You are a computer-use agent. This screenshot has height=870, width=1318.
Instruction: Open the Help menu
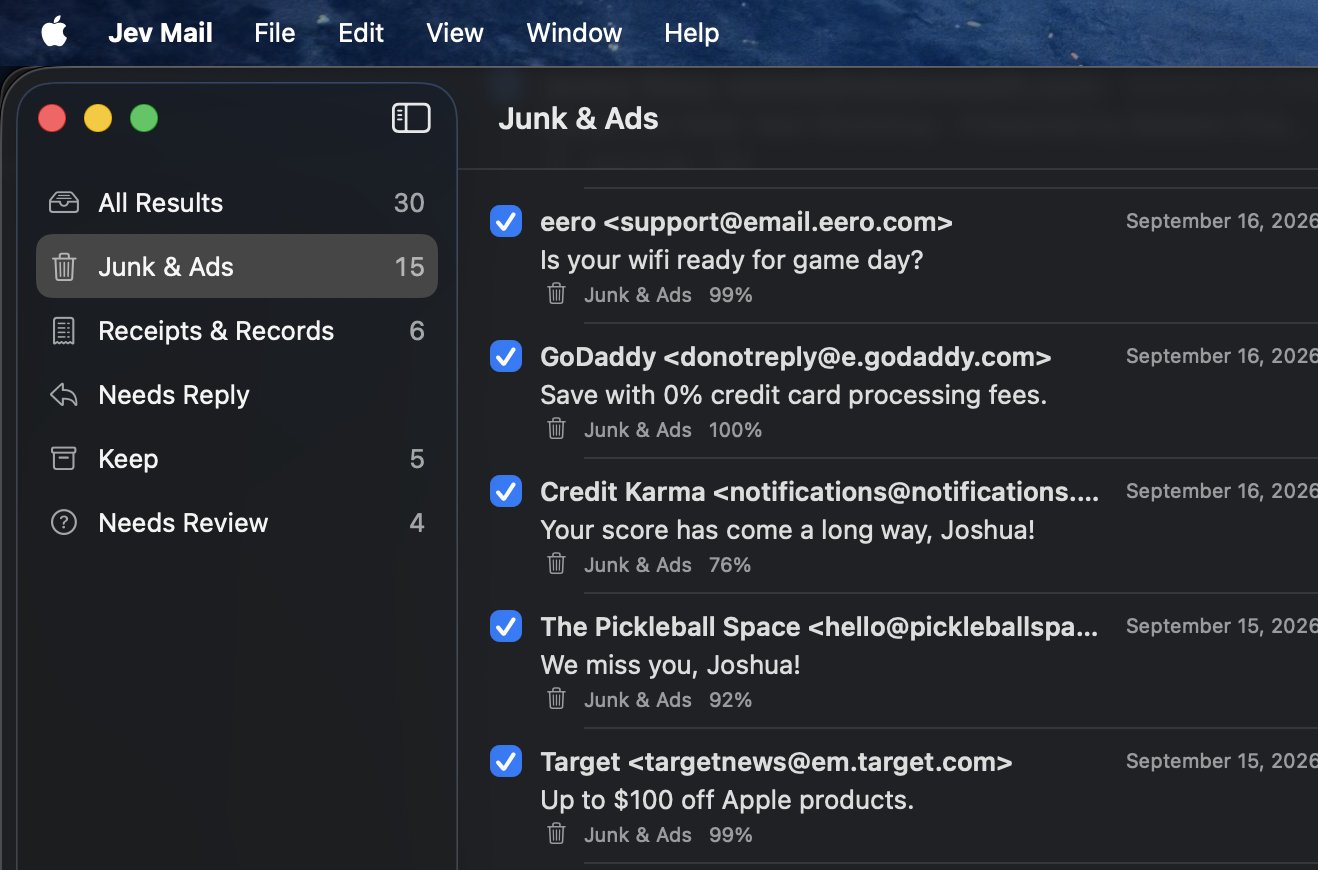691,33
